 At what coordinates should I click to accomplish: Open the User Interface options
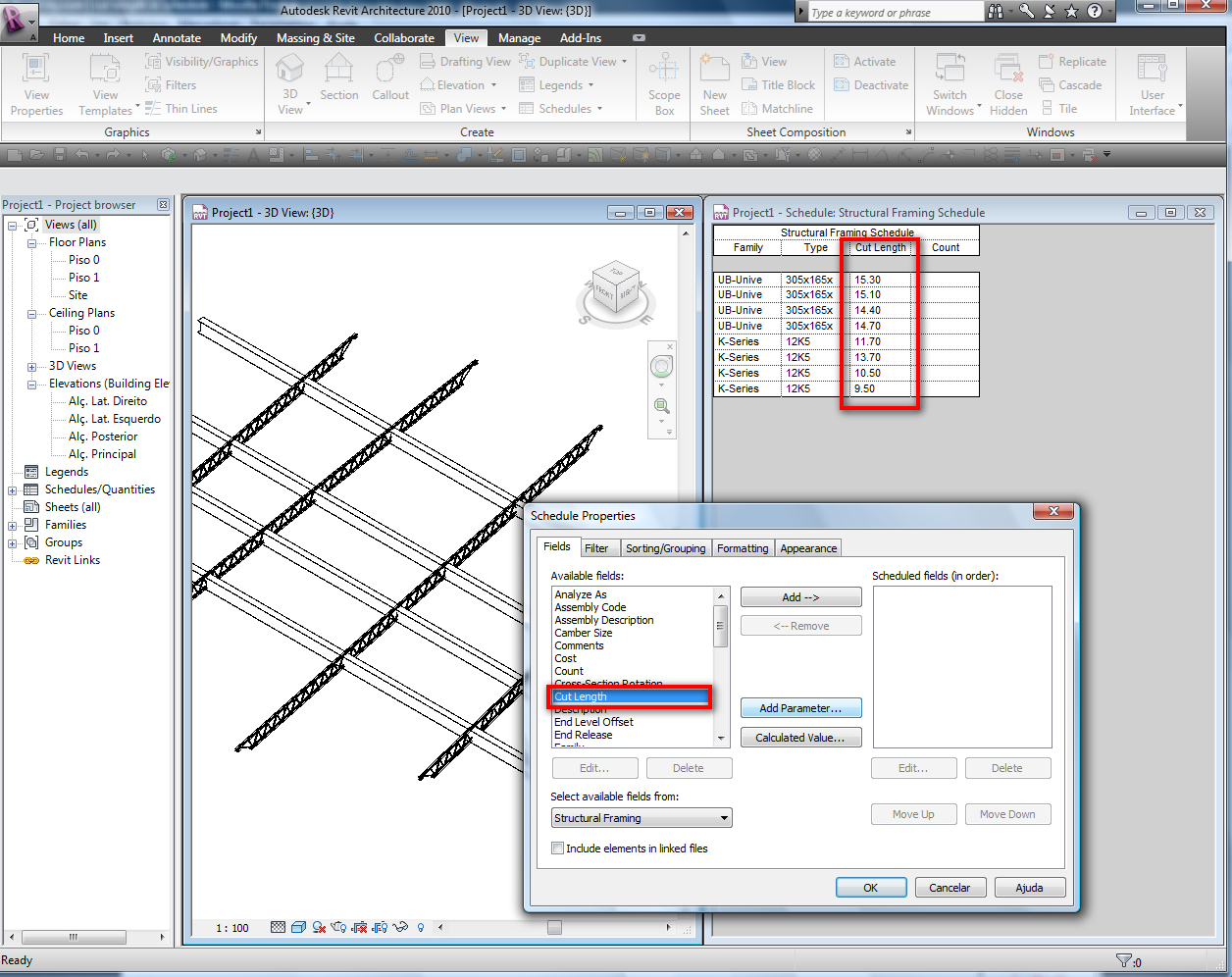click(x=1153, y=71)
